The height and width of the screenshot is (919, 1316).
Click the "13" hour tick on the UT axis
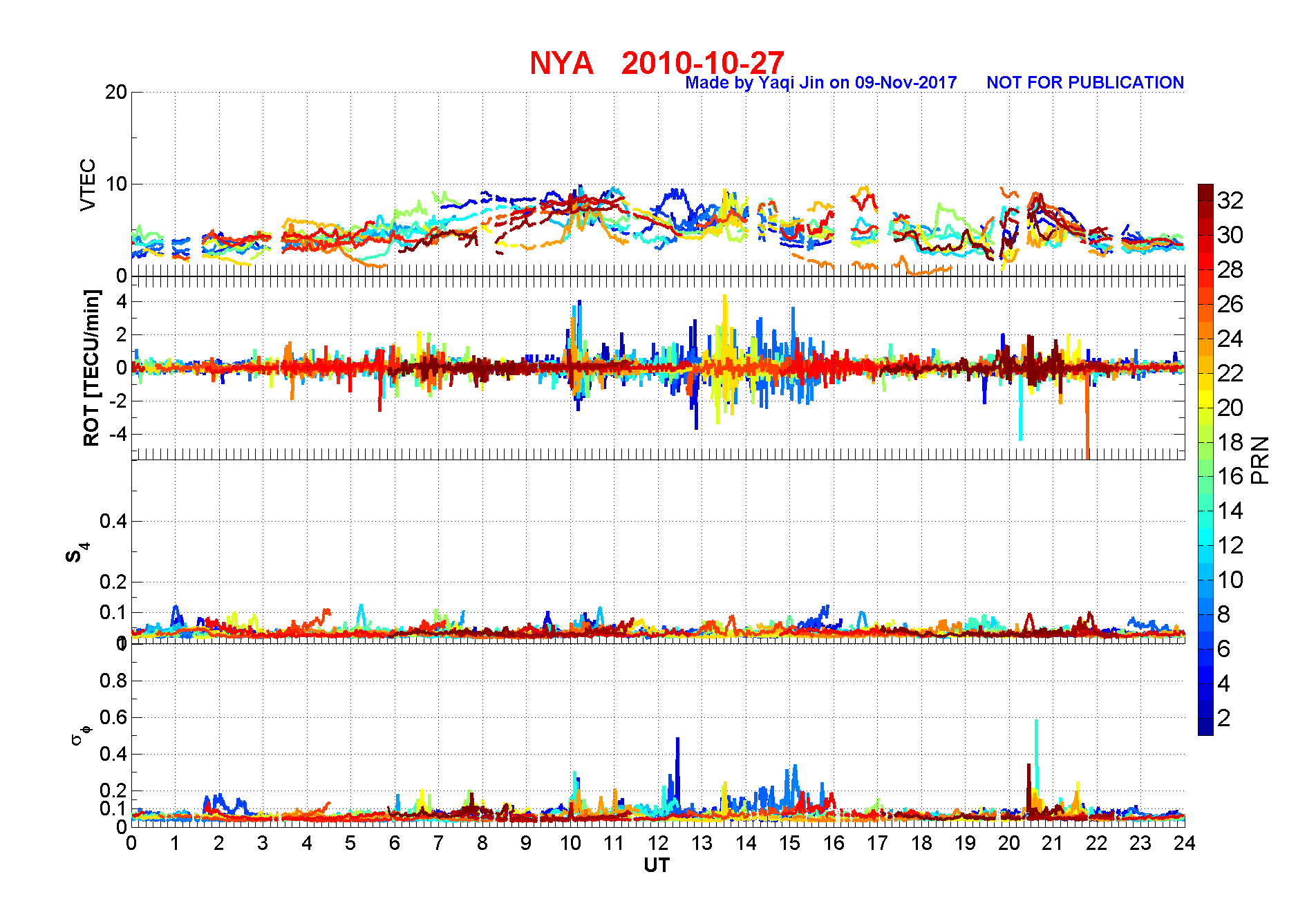coord(702,843)
